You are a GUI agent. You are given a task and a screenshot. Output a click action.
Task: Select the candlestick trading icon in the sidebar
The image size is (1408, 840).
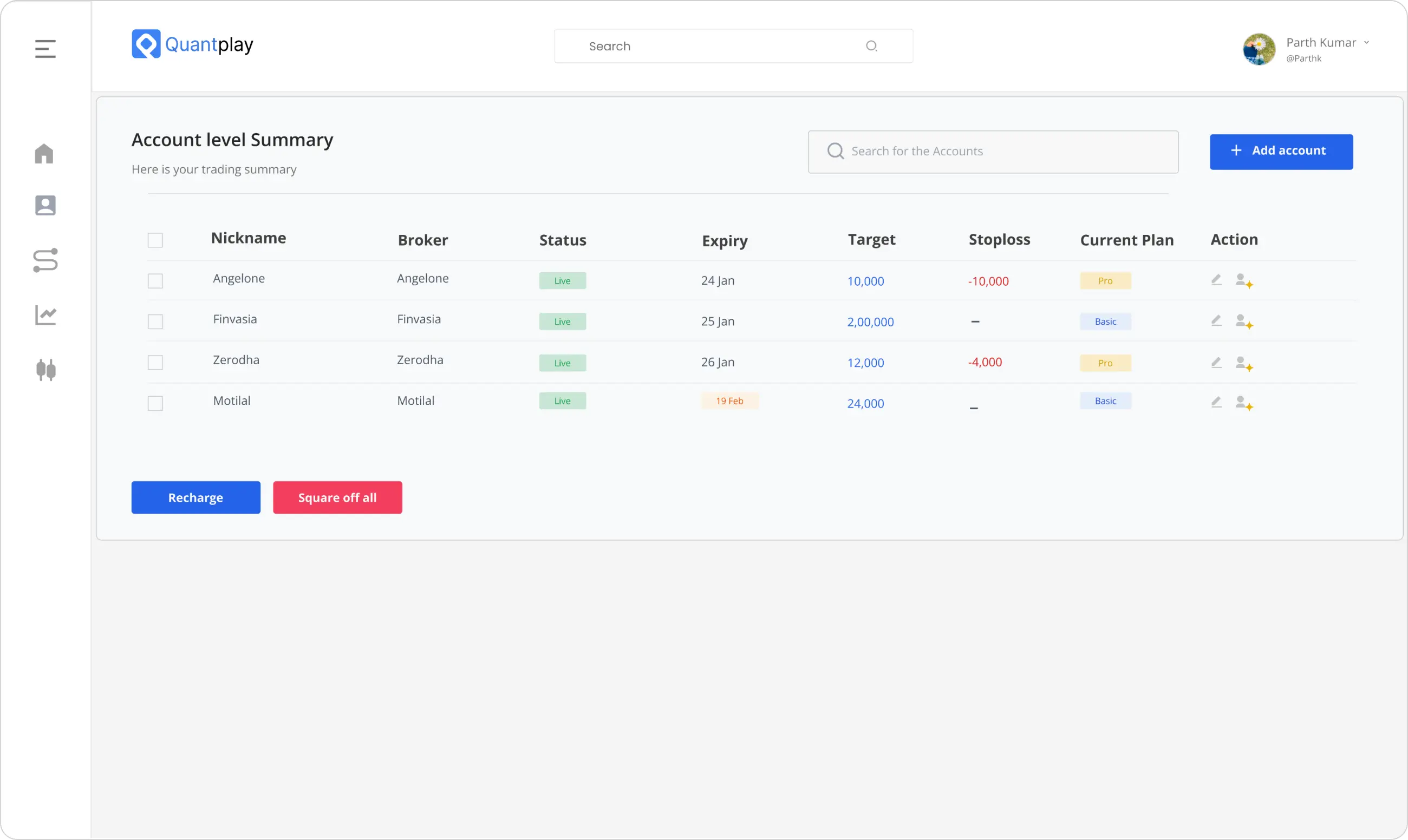[45, 370]
